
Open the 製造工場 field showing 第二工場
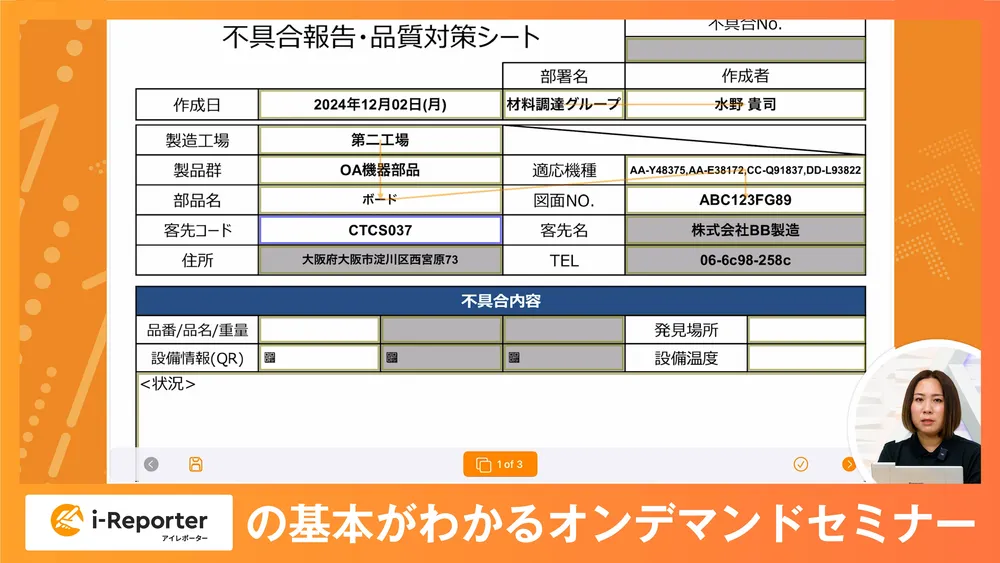click(380, 140)
